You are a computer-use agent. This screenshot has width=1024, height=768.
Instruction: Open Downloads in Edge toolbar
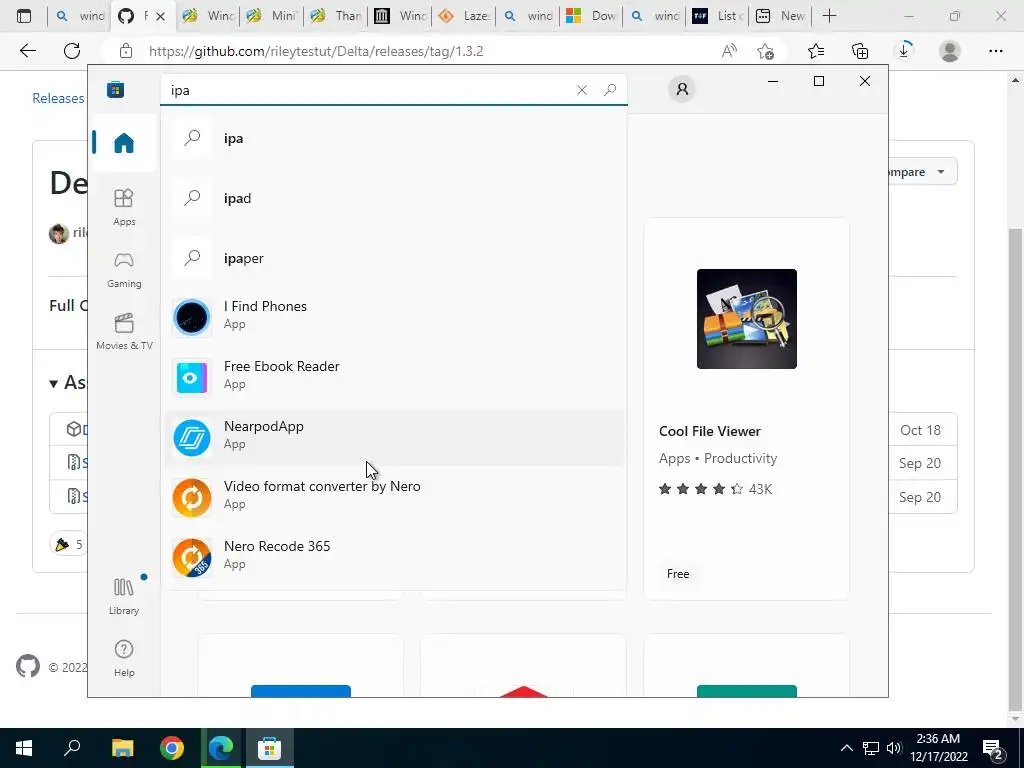[904, 51]
